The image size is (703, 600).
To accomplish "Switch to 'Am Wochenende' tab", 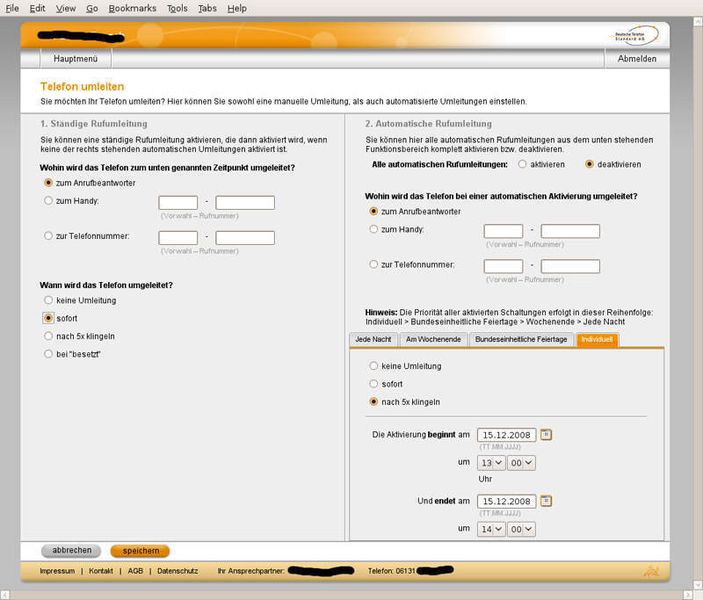I will [x=434, y=339].
